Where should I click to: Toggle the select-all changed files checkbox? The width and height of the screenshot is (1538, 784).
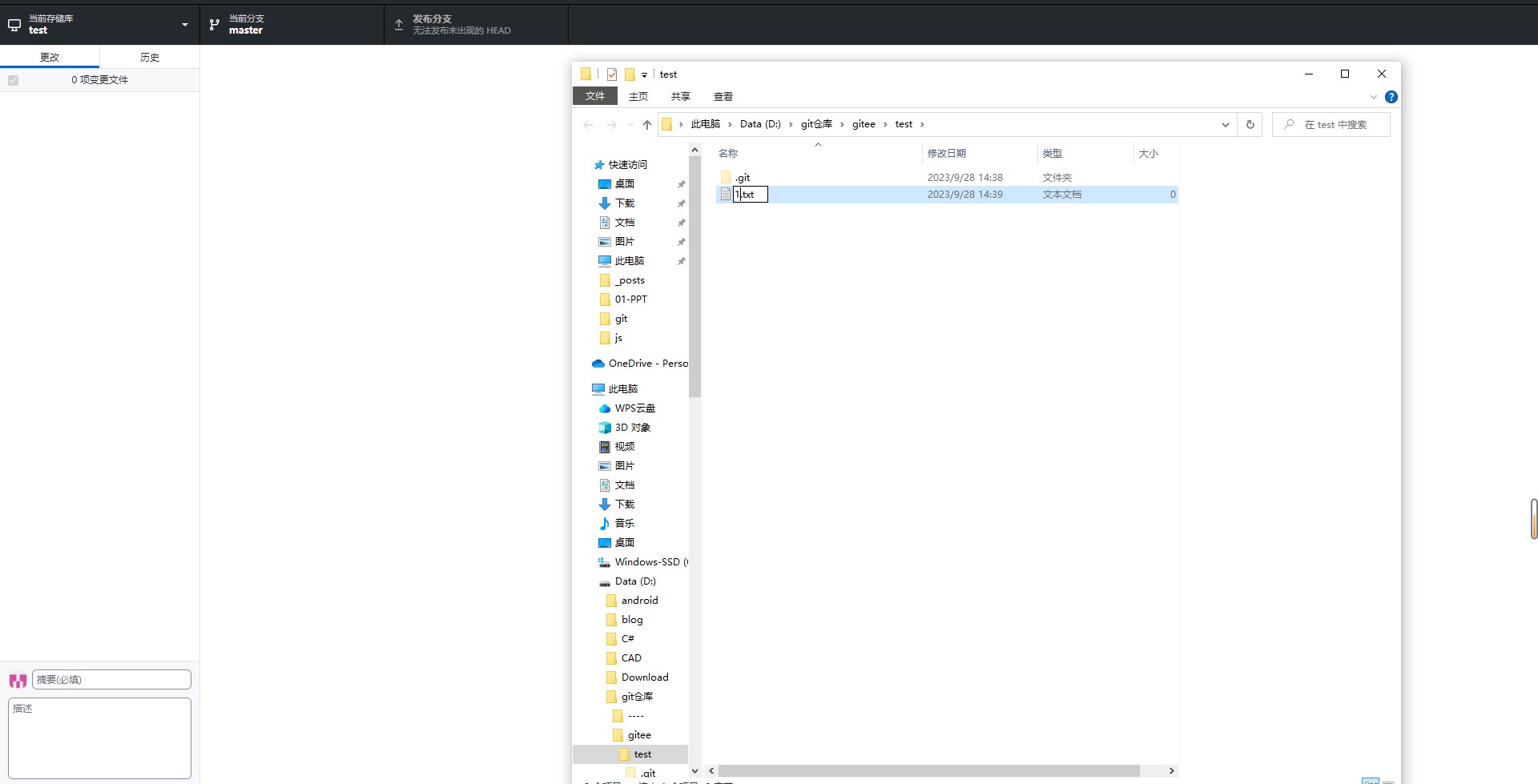[14, 80]
